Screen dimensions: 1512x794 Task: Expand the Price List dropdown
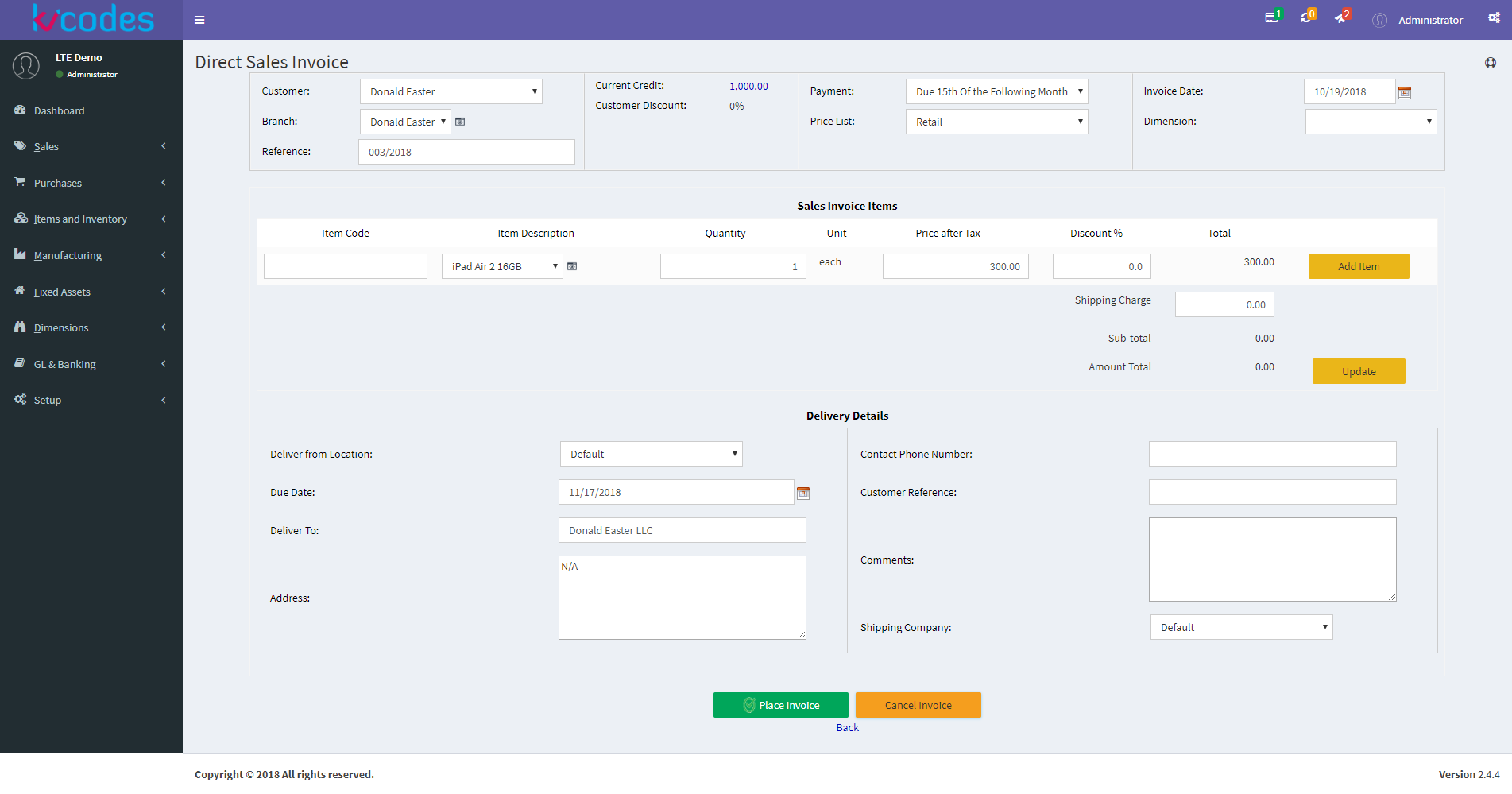coord(996,122)
